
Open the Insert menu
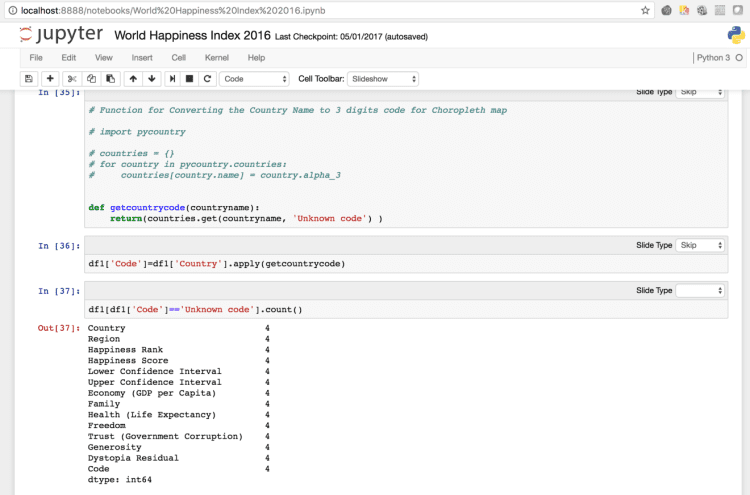pos(142,58)
